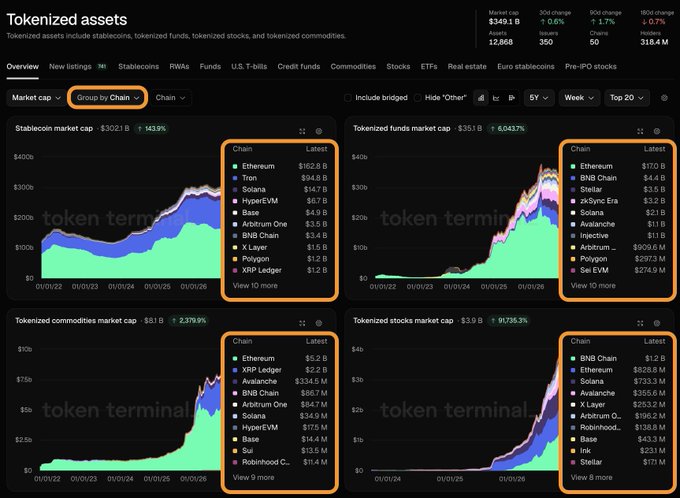The image size is (680, 498).
Task: Click Solana $14.7 B row in Stablecoin legend
Action: [x=280, y=190]
